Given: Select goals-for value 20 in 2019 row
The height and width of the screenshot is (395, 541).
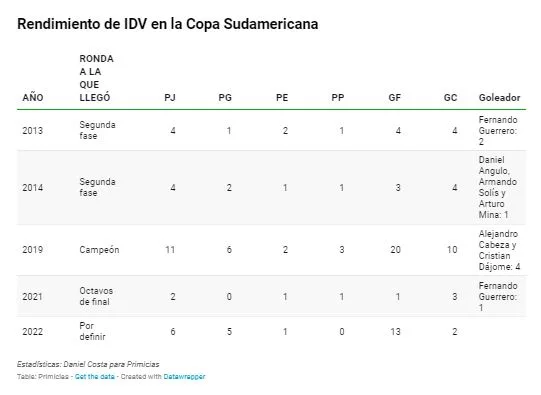Looking at the screenshot, I should point(395,250).
